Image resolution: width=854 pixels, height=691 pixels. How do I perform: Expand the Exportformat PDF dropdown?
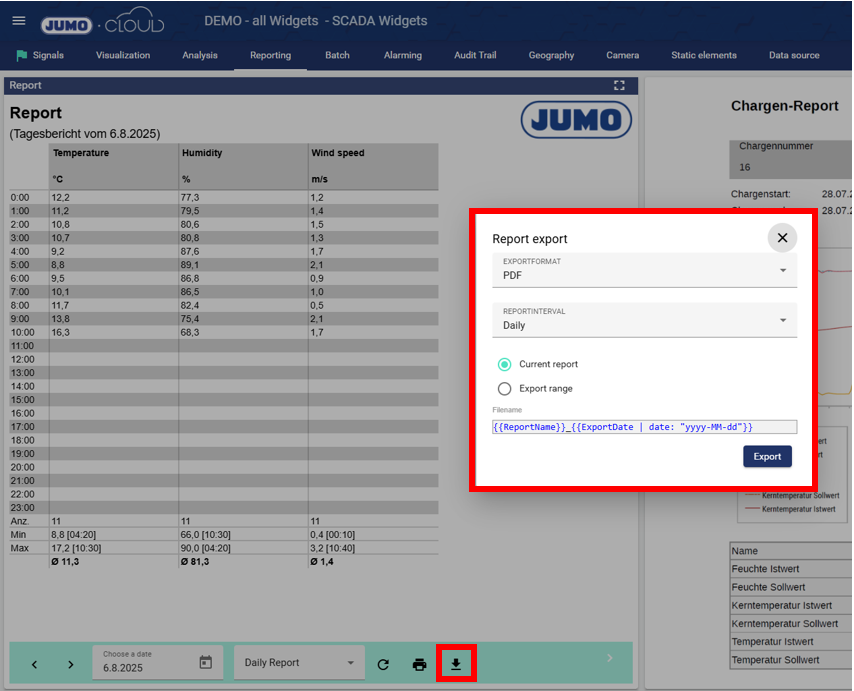[x=644, y=270]
